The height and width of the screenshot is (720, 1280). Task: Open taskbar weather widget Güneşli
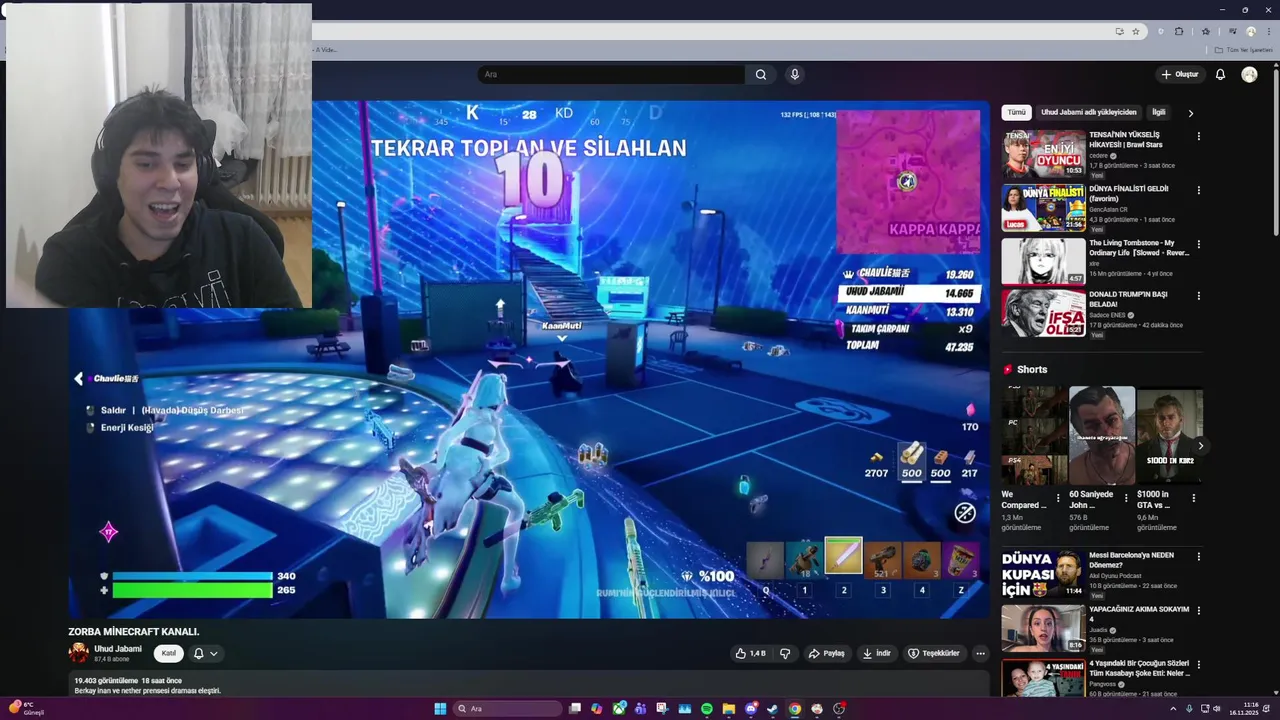[x=27, y=708]
